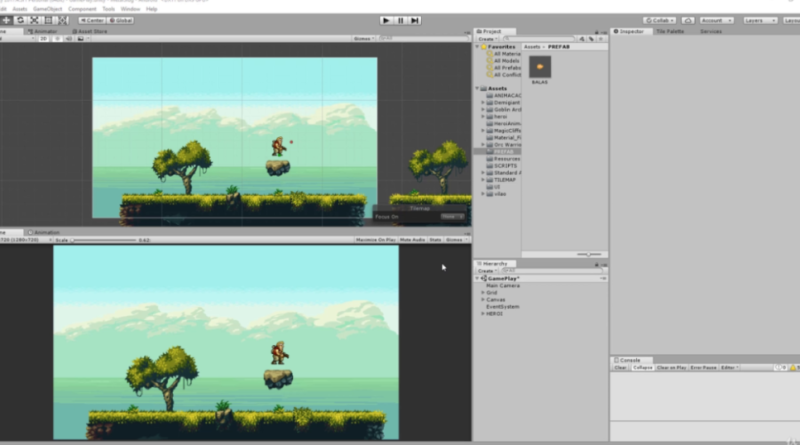Select the combined Transform tool

[x=63, y=20]
